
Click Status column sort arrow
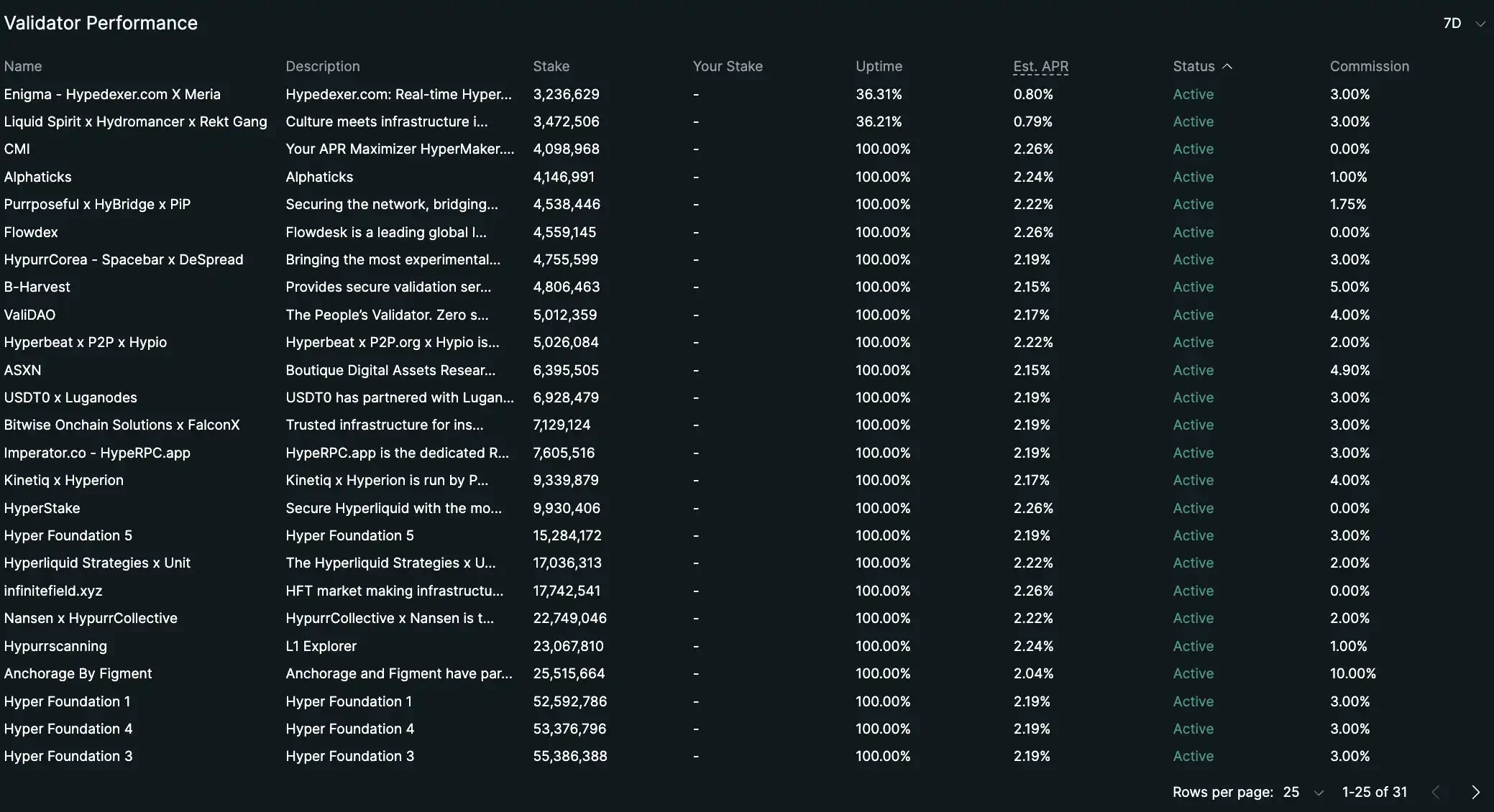click(1227, 66)
